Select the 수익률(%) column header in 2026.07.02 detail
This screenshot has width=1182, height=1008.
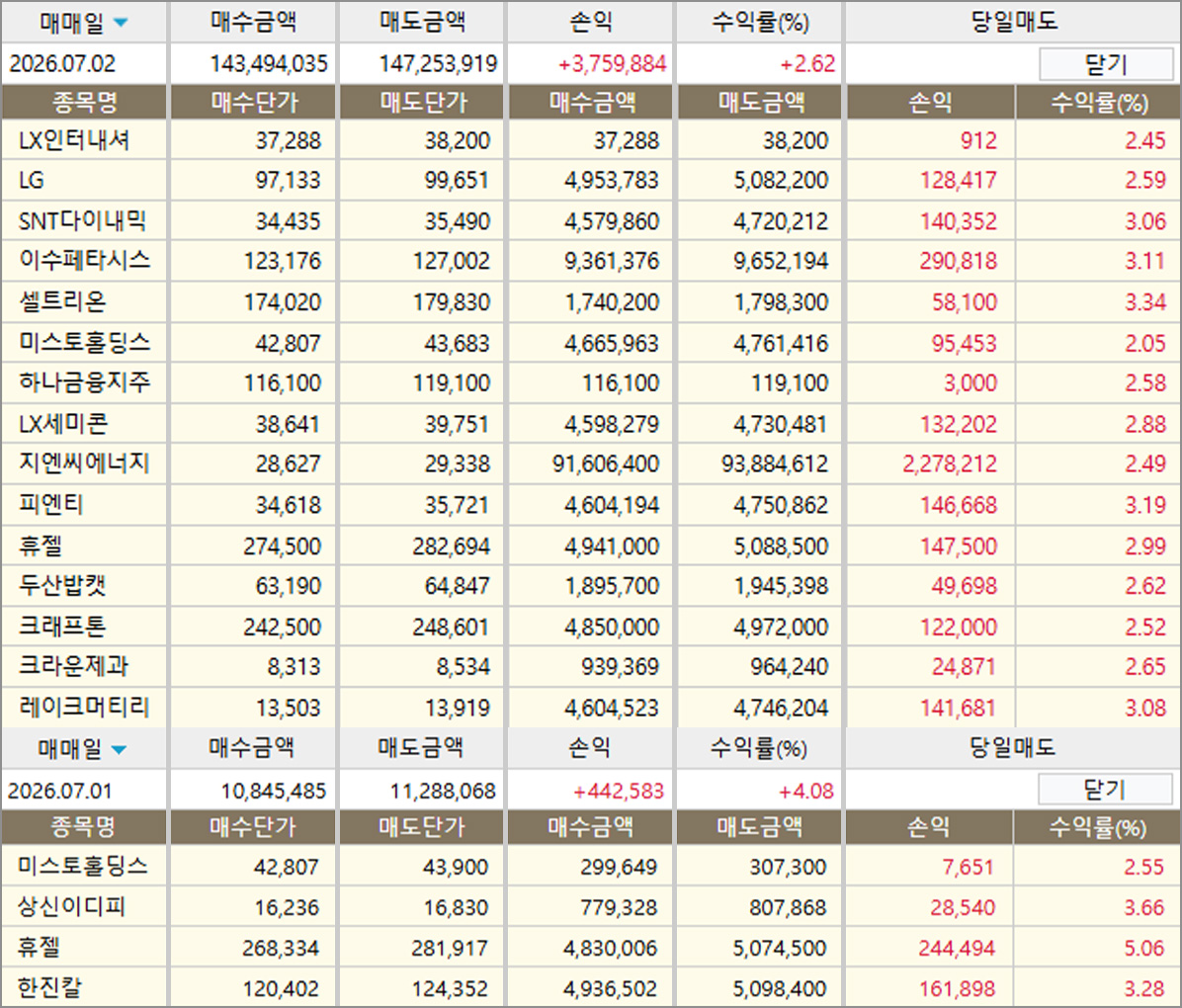pos(1099,102)
